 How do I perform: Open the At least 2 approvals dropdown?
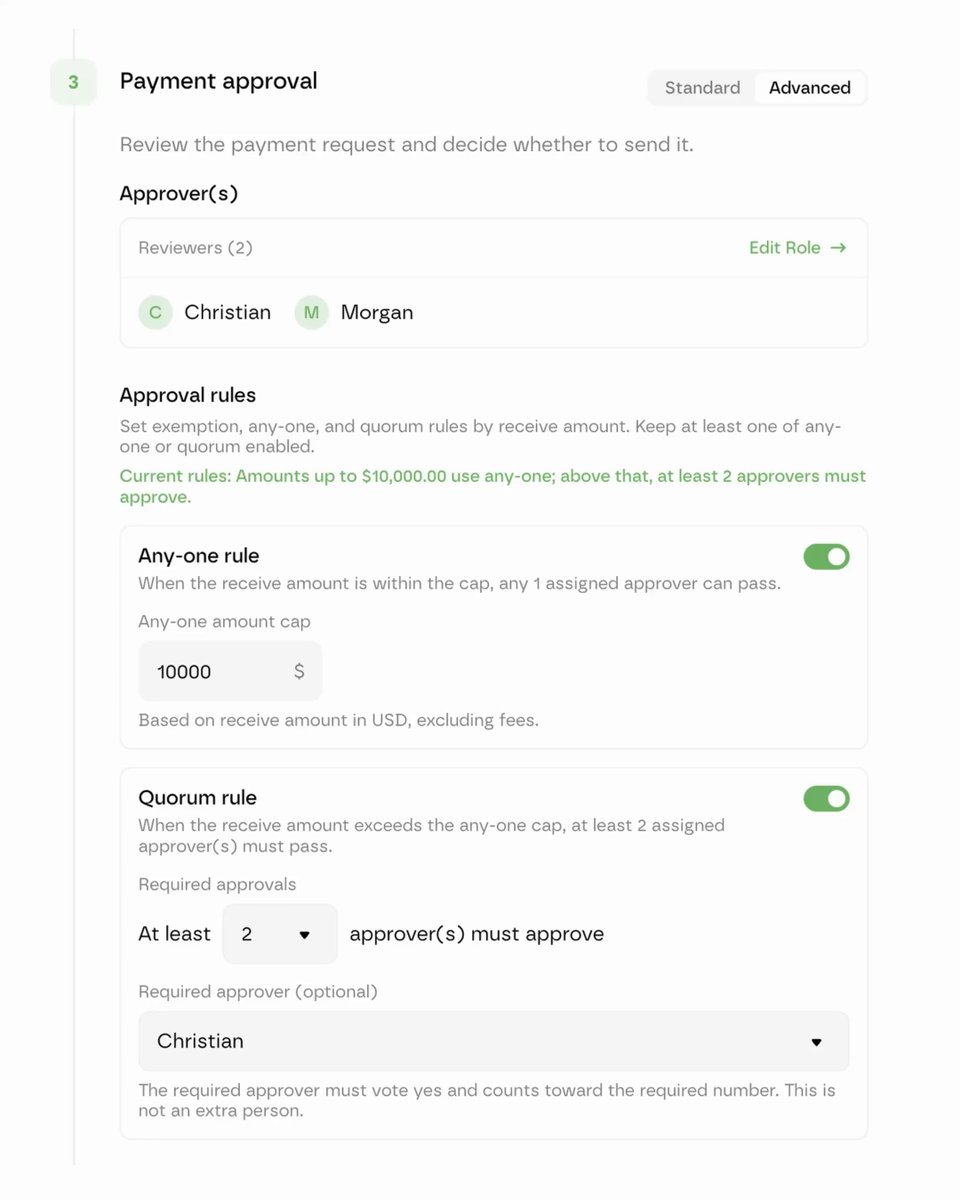pyautogui.click(x=280, y=934)
